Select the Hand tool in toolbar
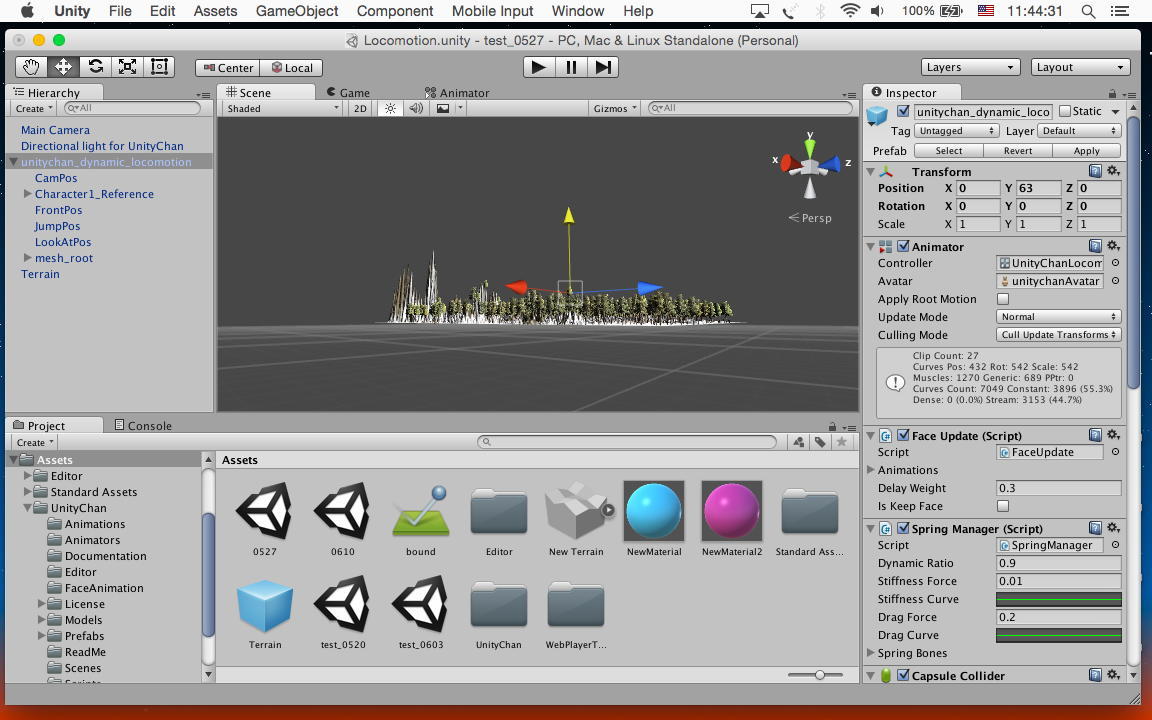The height and width of the screenshot is (720, 1152). pos(31,67)
